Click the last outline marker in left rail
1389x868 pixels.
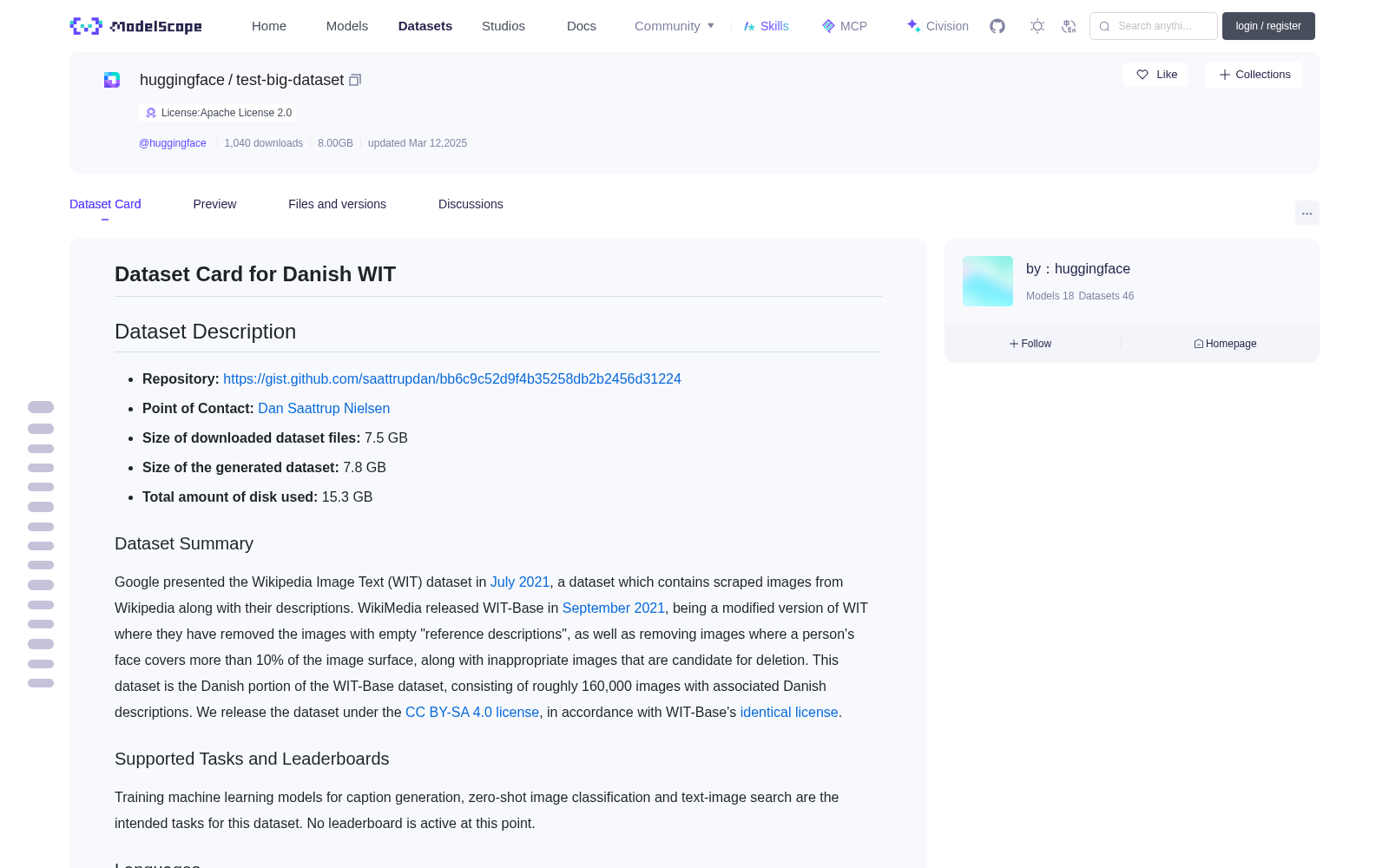coord(41,683)
